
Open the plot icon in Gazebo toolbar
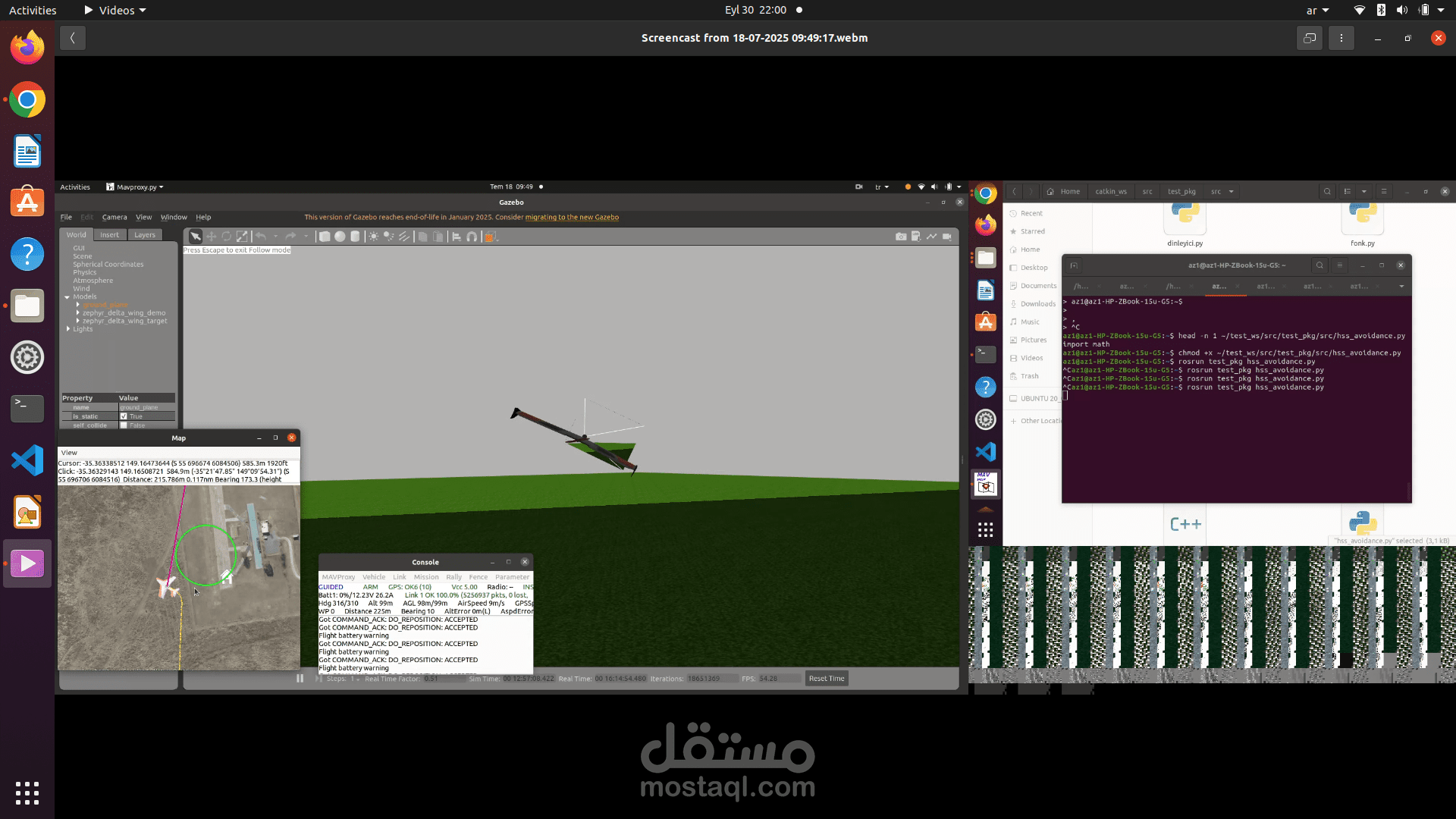(x=931, y=237)
